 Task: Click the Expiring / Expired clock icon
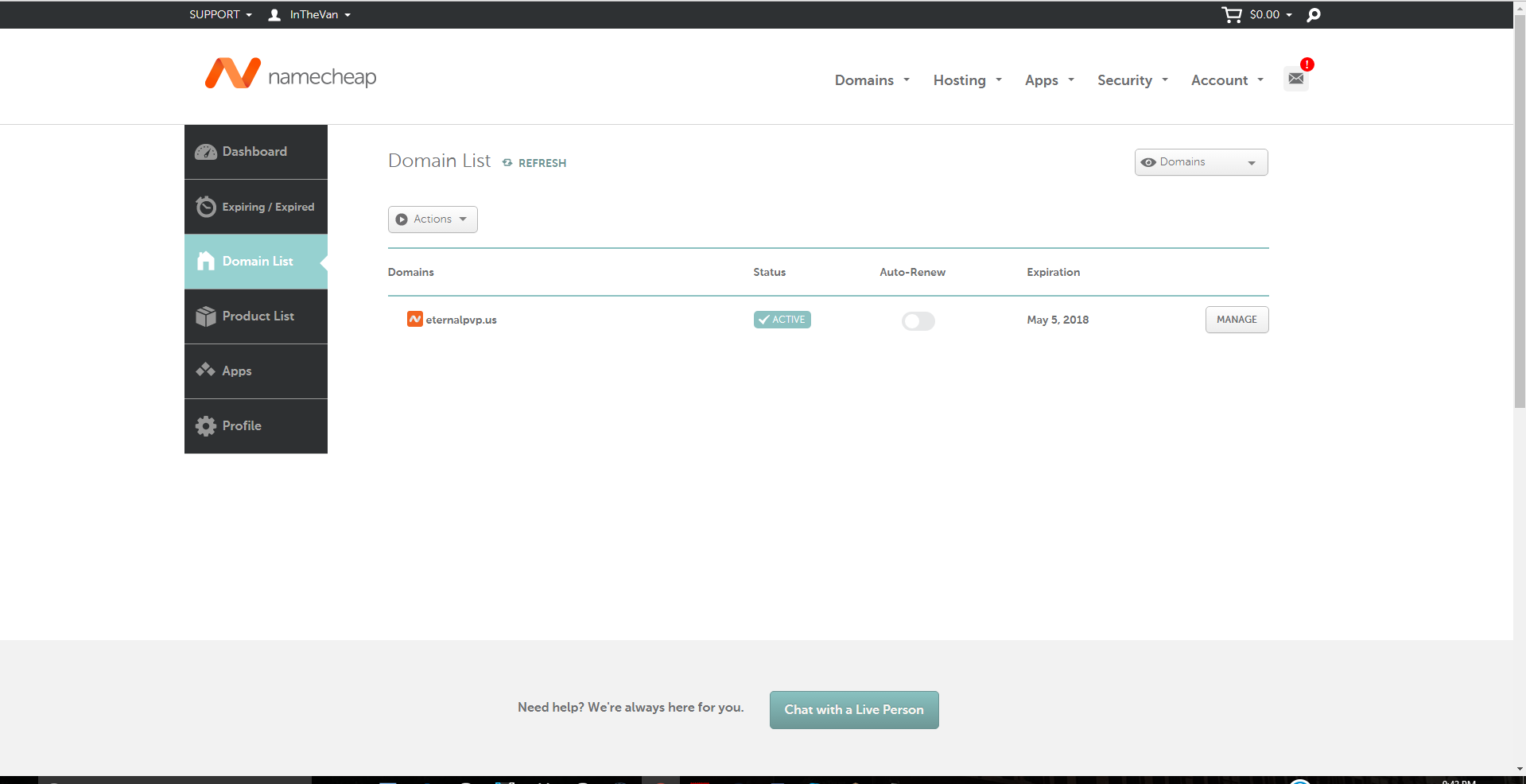pyautogui.click(x=206, y=207)
